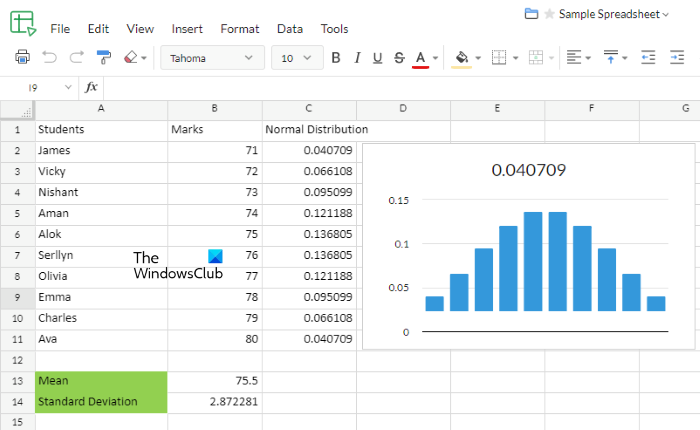Open the merge cells dropdown arrow
The width and height of the screenshot is (700, 430).
coord(551,58)
